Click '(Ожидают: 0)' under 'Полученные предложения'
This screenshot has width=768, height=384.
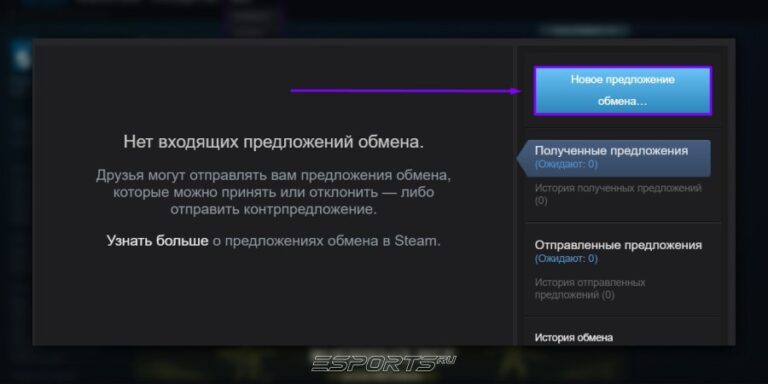point(566,164)
